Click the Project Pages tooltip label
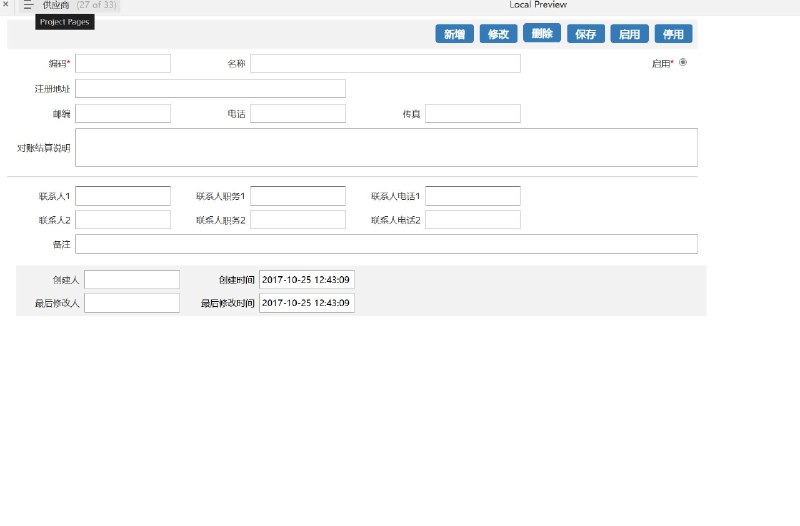 click(x=65, y=22)
